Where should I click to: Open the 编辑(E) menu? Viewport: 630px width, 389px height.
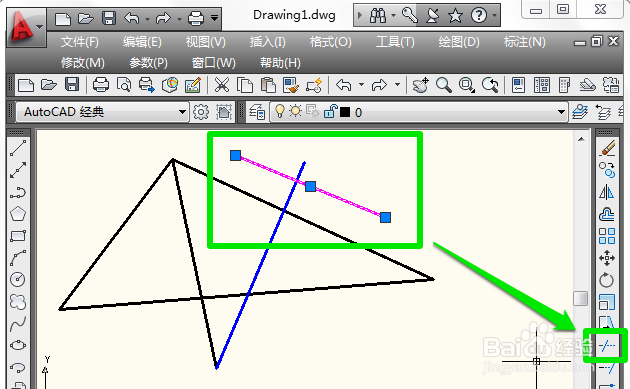click(x=142, y=42)
